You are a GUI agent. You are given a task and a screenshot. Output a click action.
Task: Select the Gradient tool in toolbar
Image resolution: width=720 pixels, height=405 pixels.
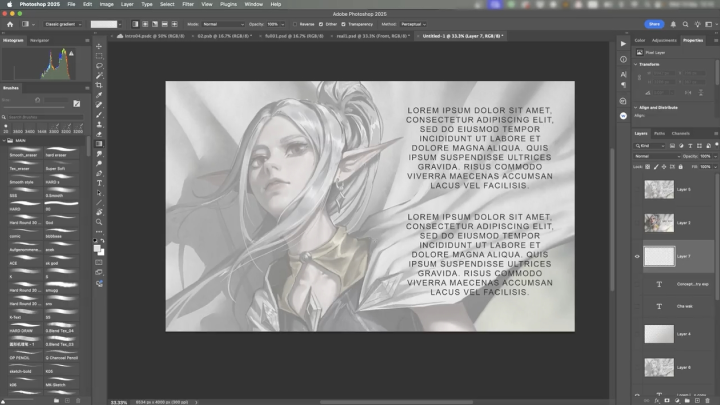pyautogui.click(x=99, y=144)
